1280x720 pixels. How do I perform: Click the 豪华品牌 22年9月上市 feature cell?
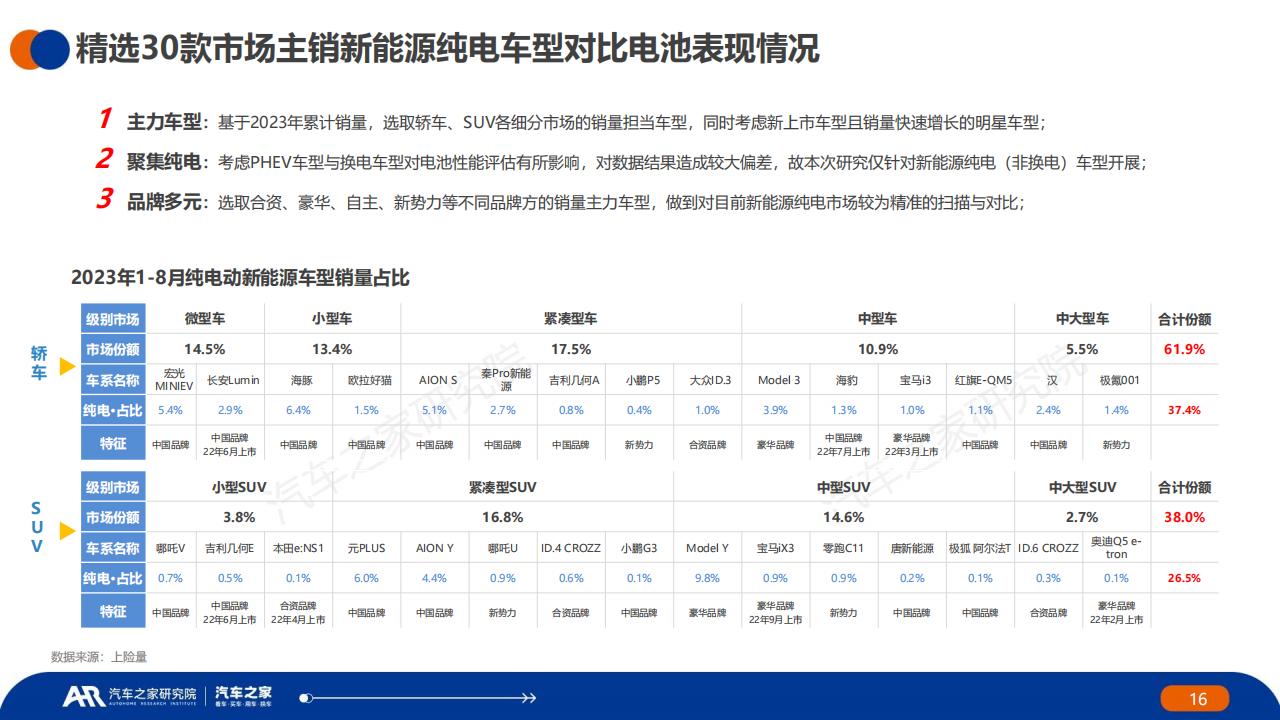click(x=775, y=613)
